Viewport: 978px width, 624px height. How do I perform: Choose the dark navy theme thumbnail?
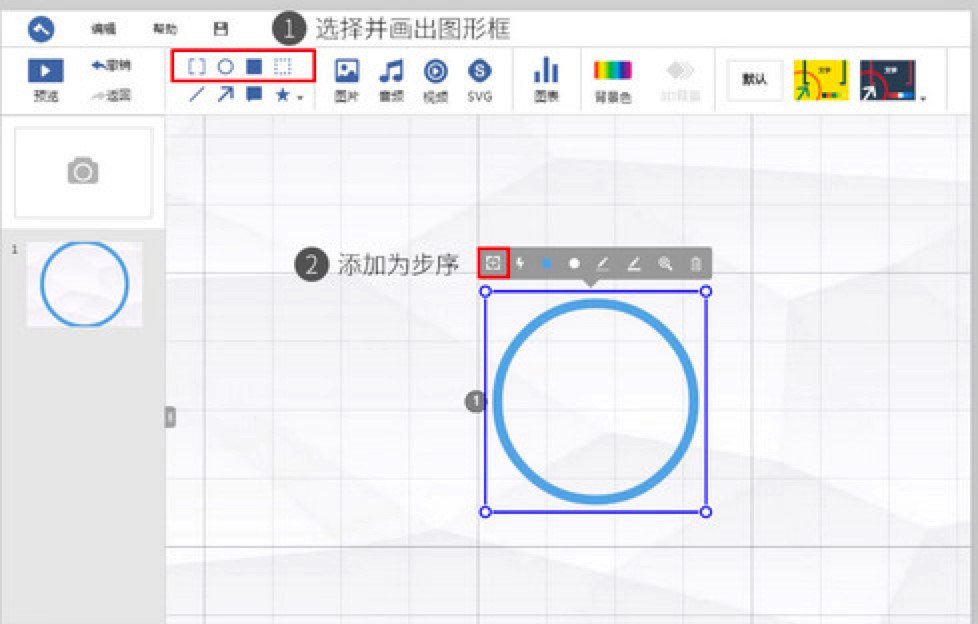coord(888,80)
